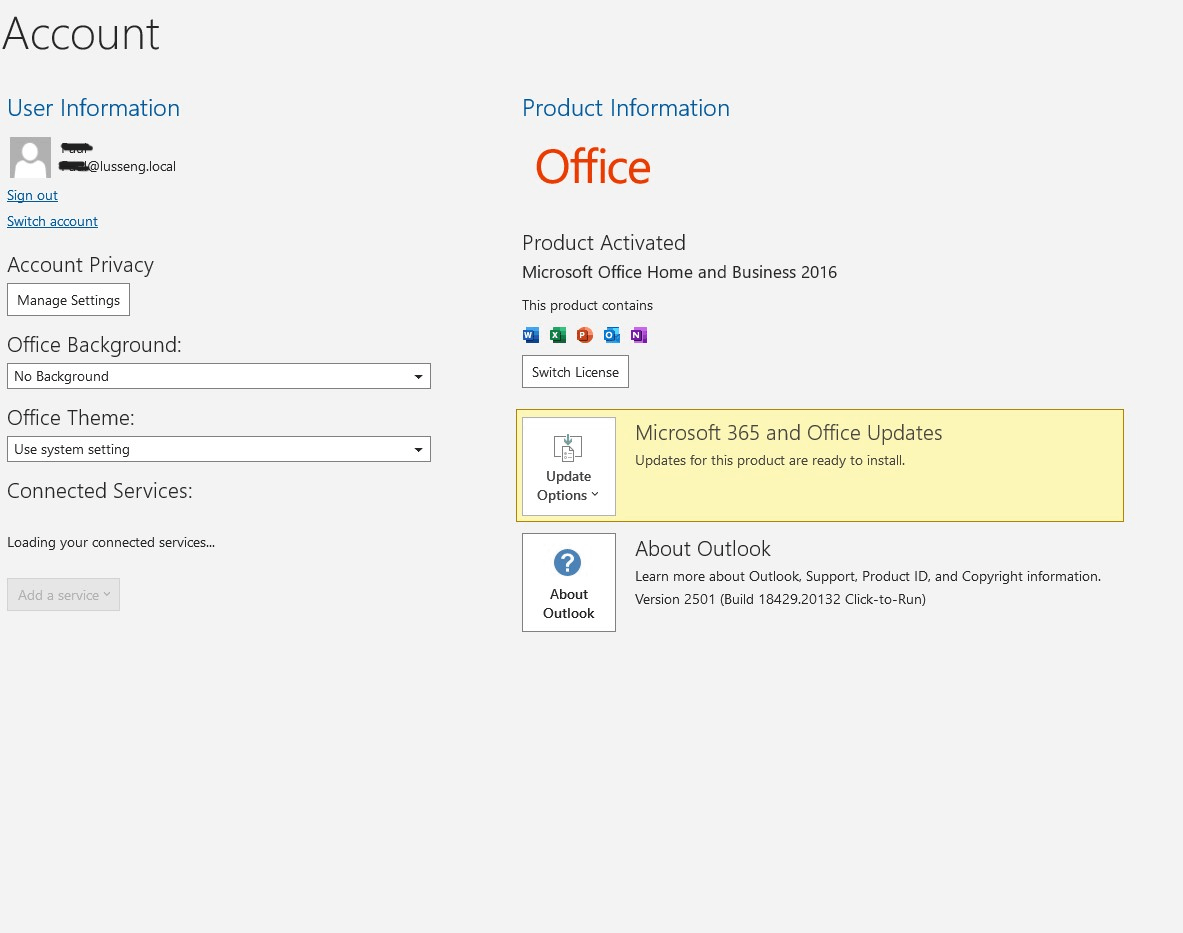Expand the Update Options chevron menu
Viewport: 1183px width, 933px height.
click(595, 495)
